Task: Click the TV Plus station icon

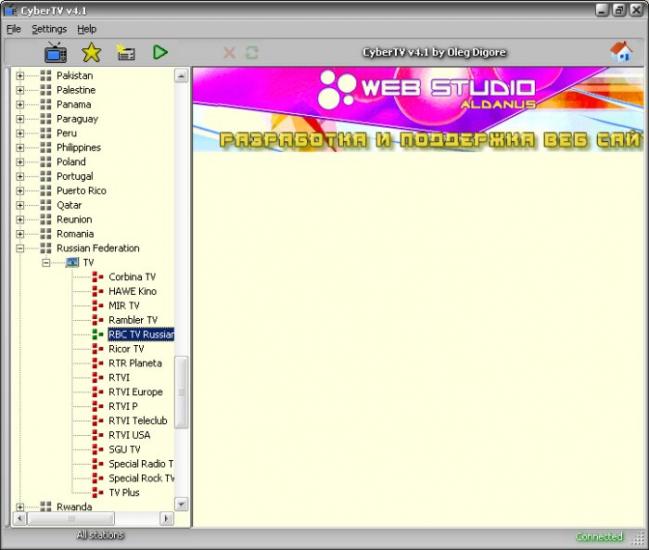Action: pos(98,492)
